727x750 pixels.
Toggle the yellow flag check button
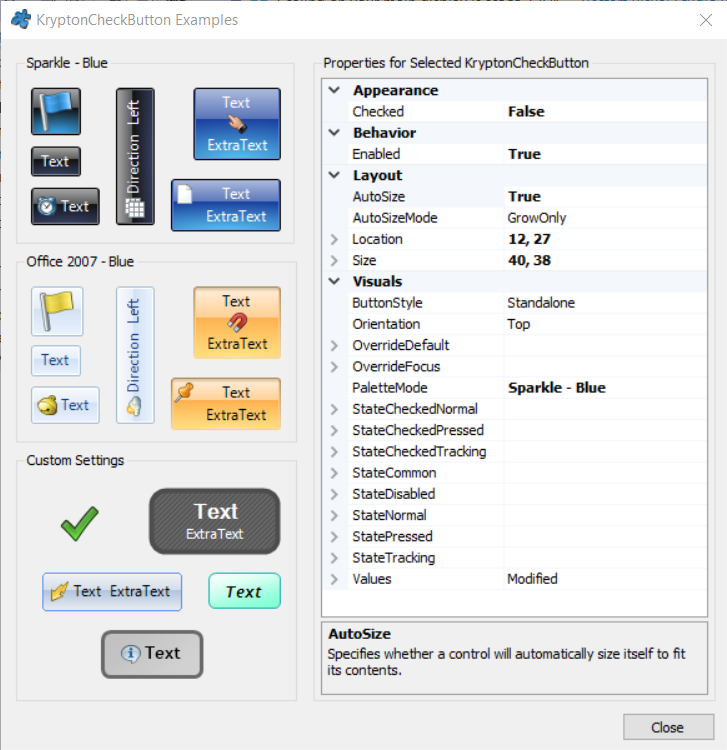57,311
